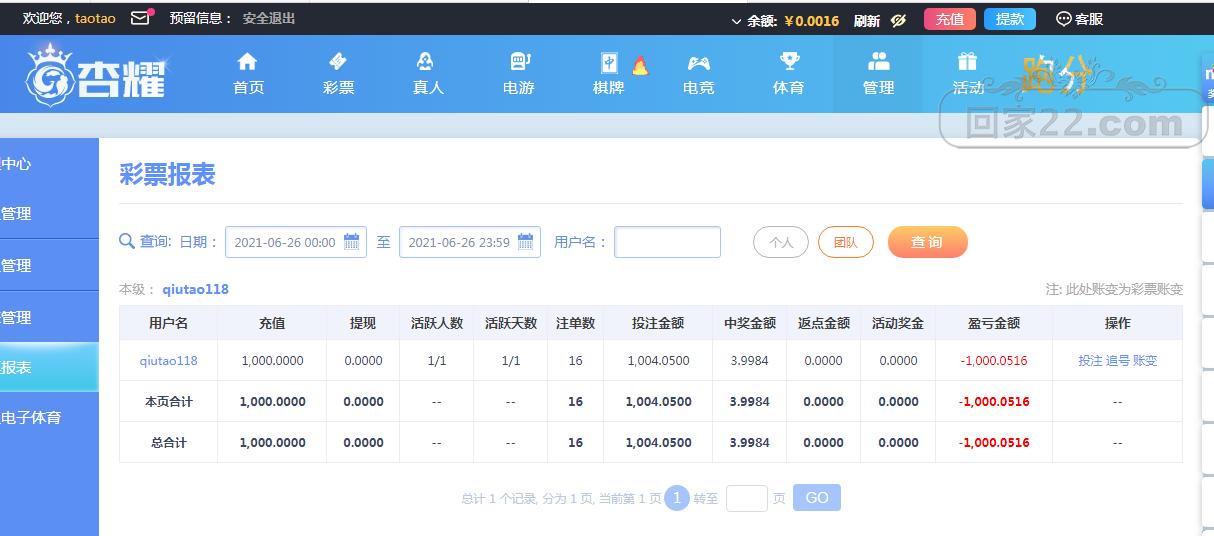Click the 充值 column header
The width and height of the screenshot is (1214, 536).
pos(272,323)
